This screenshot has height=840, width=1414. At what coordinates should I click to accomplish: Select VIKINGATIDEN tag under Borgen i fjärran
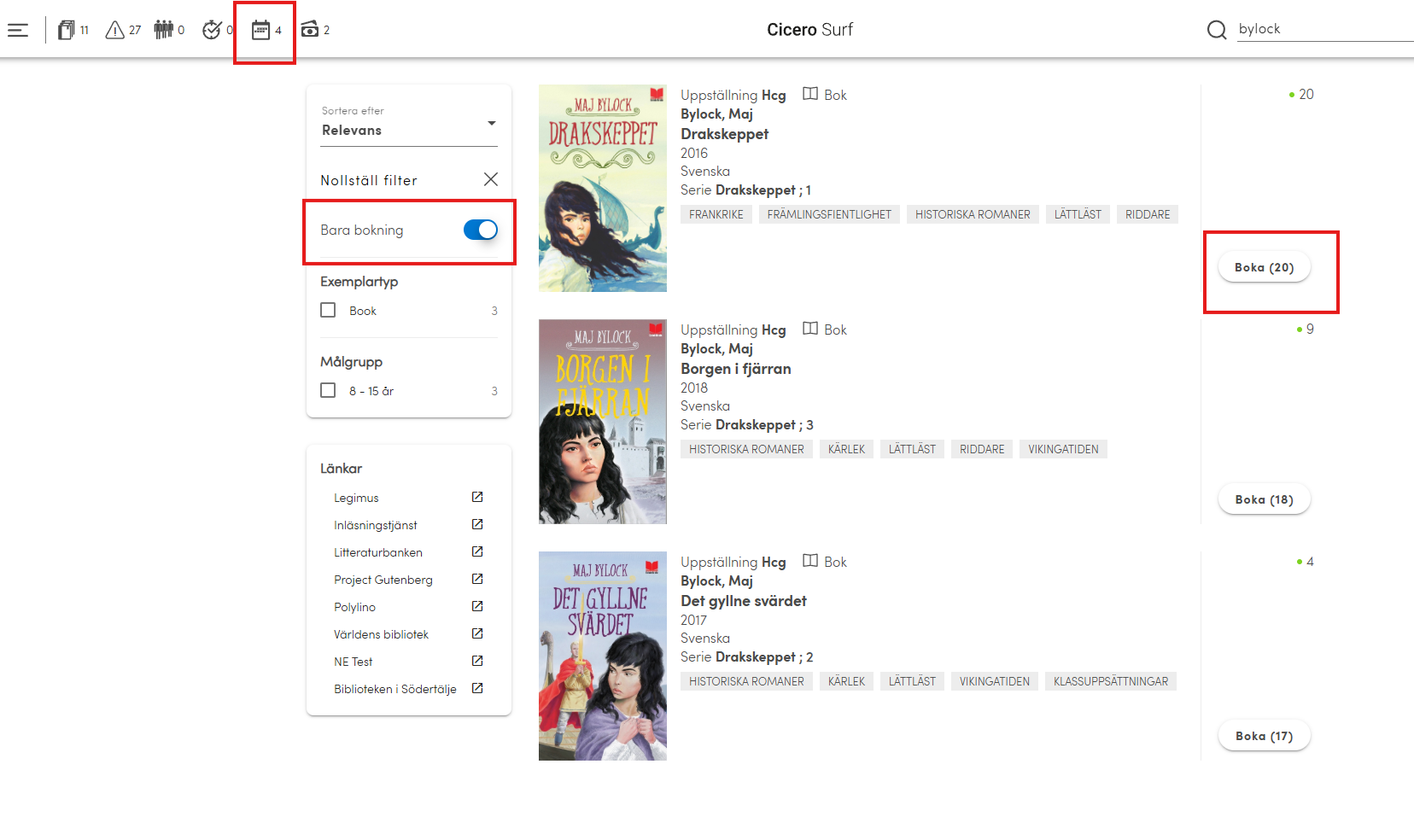click(1063, 449)
